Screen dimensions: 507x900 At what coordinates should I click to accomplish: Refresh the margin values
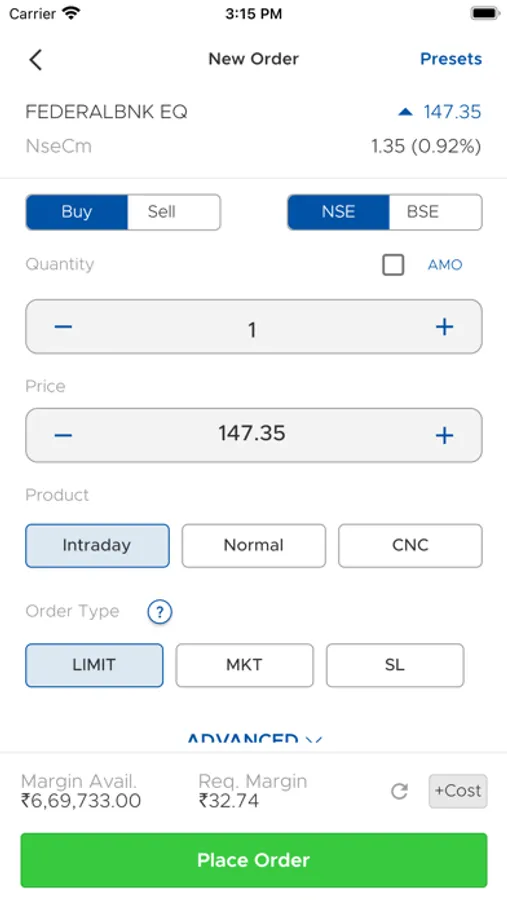coord(399,792)
